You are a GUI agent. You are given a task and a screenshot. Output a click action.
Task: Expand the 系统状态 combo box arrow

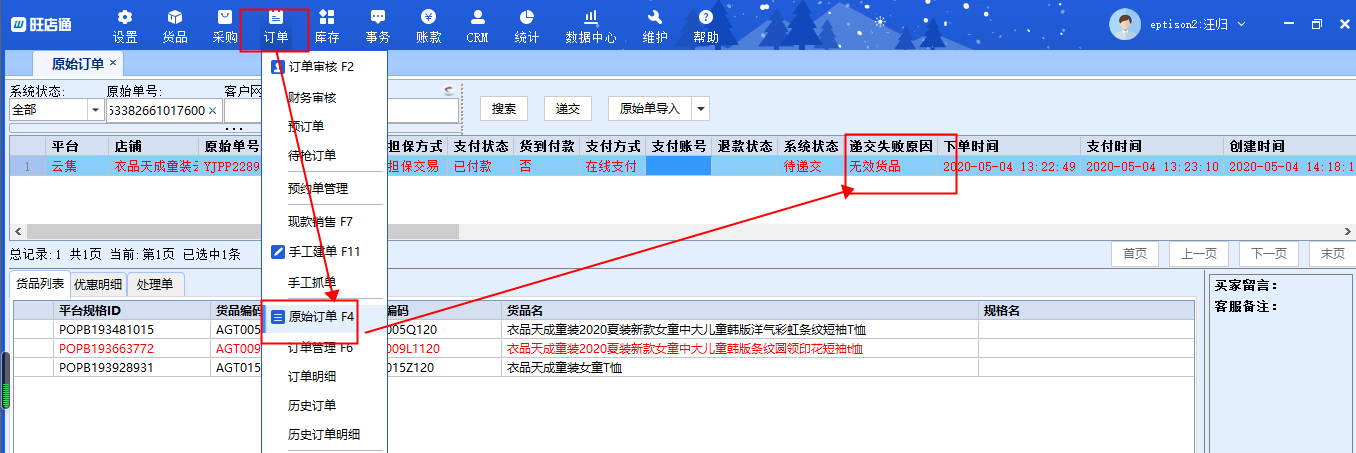coord(96,110)
